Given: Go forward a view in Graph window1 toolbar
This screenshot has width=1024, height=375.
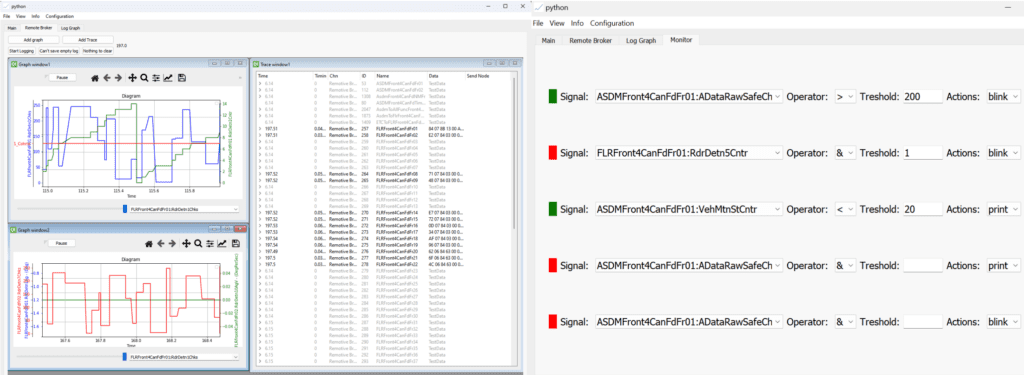Looking at the screenshot, I should 118,78.
